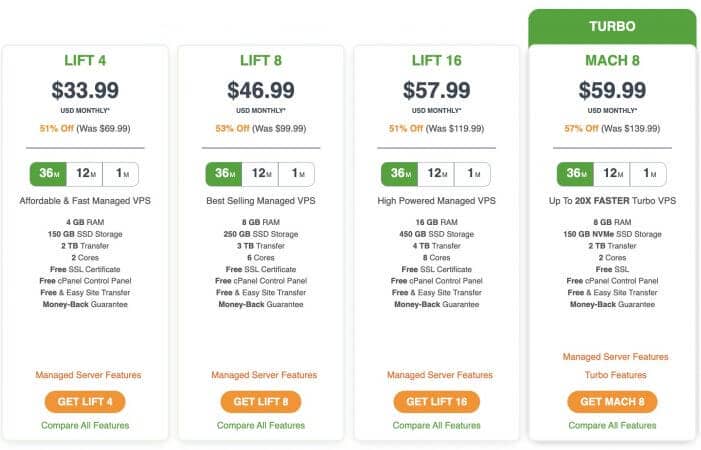701x450 pixels.
Task: Pick 1M term for Lift 8
Action: (296, 174)
